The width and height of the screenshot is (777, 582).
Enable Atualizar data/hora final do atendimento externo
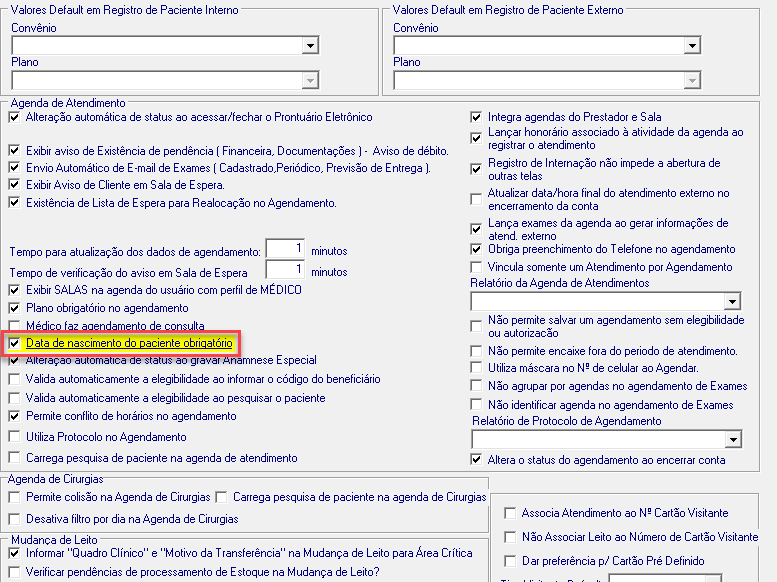point(476,199)
